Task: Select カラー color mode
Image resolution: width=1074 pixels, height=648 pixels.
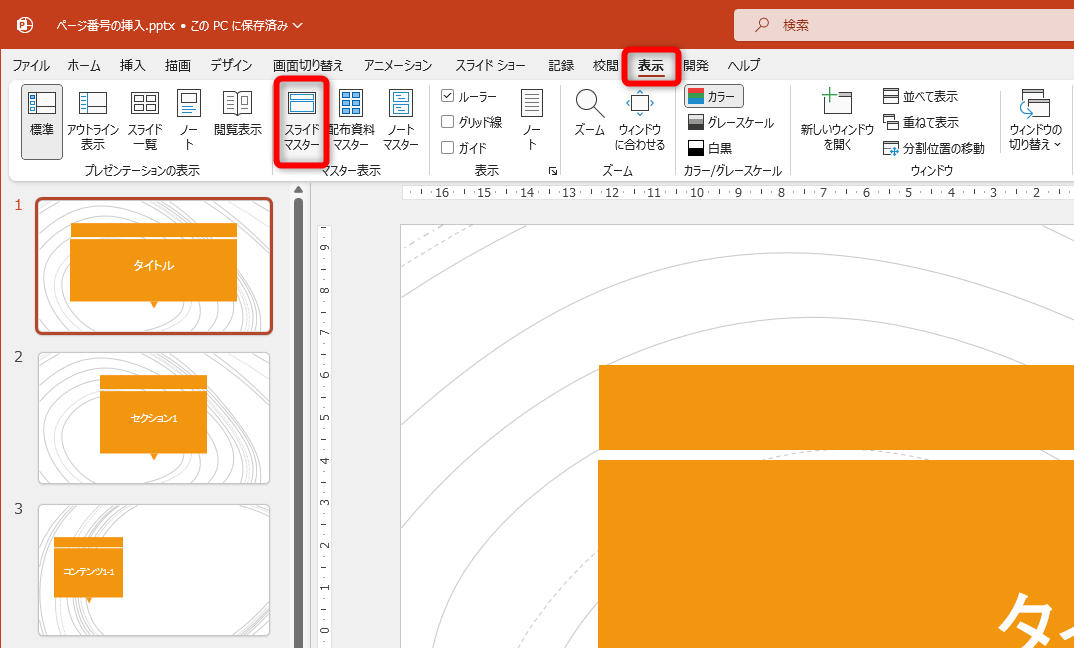Action: click(714, 97)
